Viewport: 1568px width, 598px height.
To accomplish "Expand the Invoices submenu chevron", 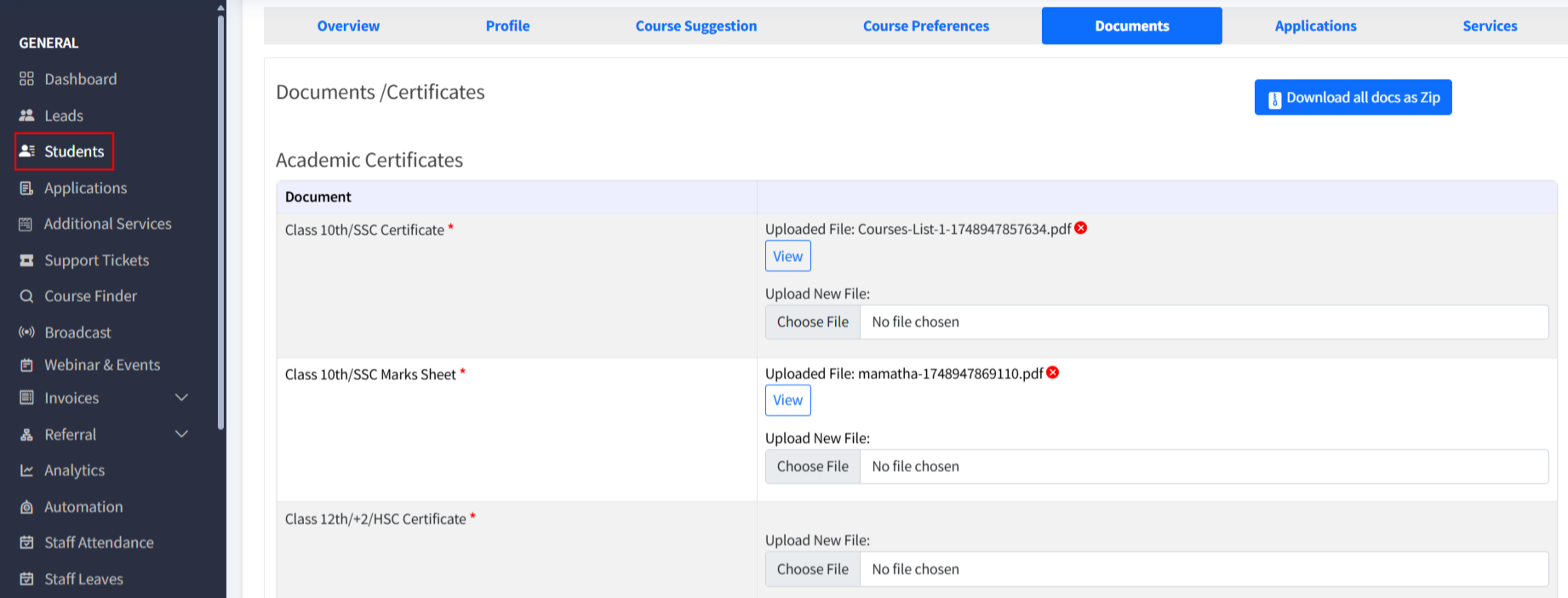I will [181, 397].
